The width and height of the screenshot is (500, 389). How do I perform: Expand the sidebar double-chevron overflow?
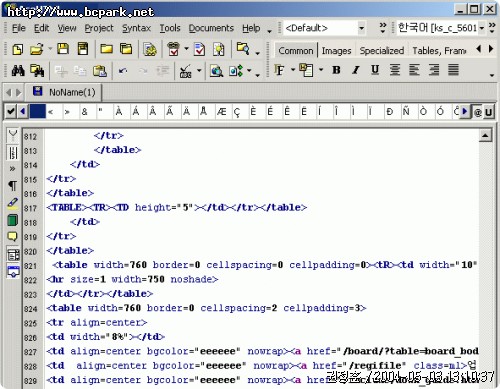(13, 169)
